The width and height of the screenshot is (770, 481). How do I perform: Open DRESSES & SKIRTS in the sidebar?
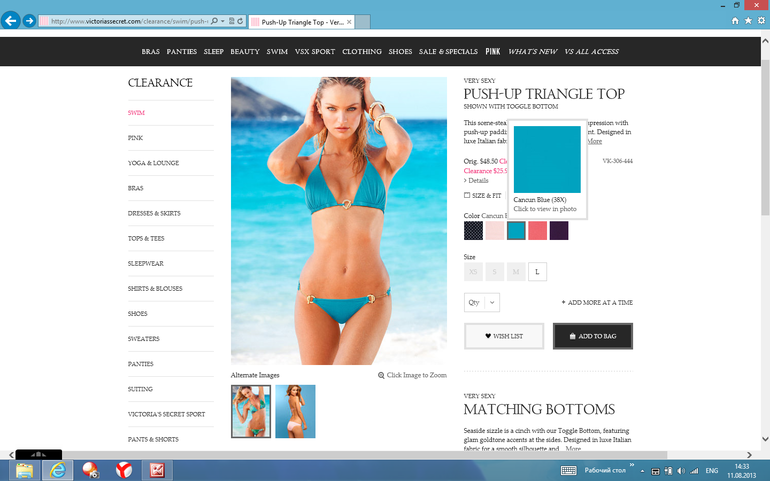154,213
